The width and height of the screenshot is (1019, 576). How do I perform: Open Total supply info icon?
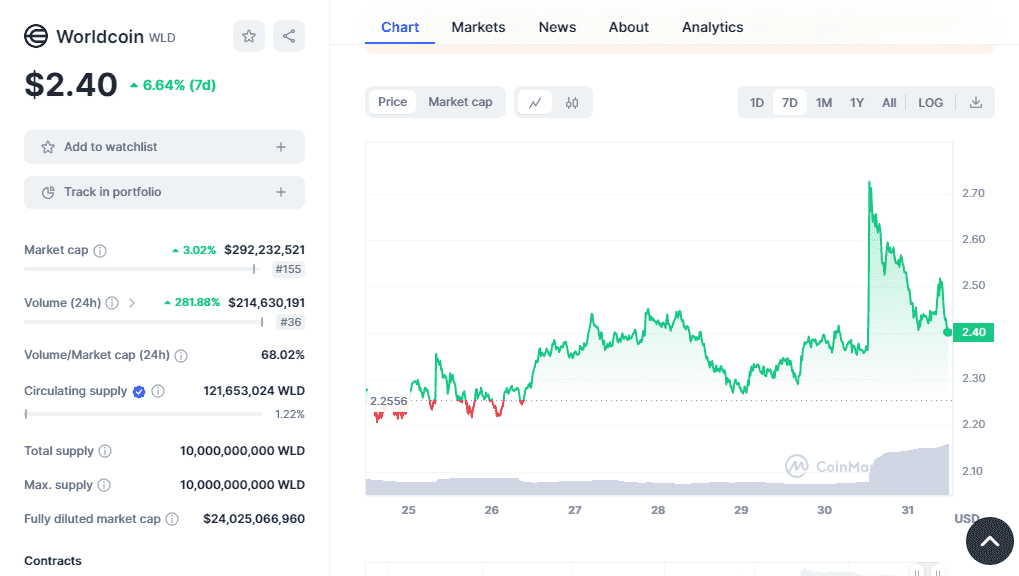(105, 451)
